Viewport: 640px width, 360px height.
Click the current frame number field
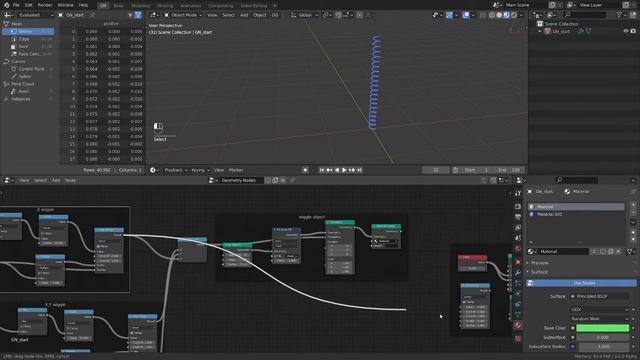point(436,170)
